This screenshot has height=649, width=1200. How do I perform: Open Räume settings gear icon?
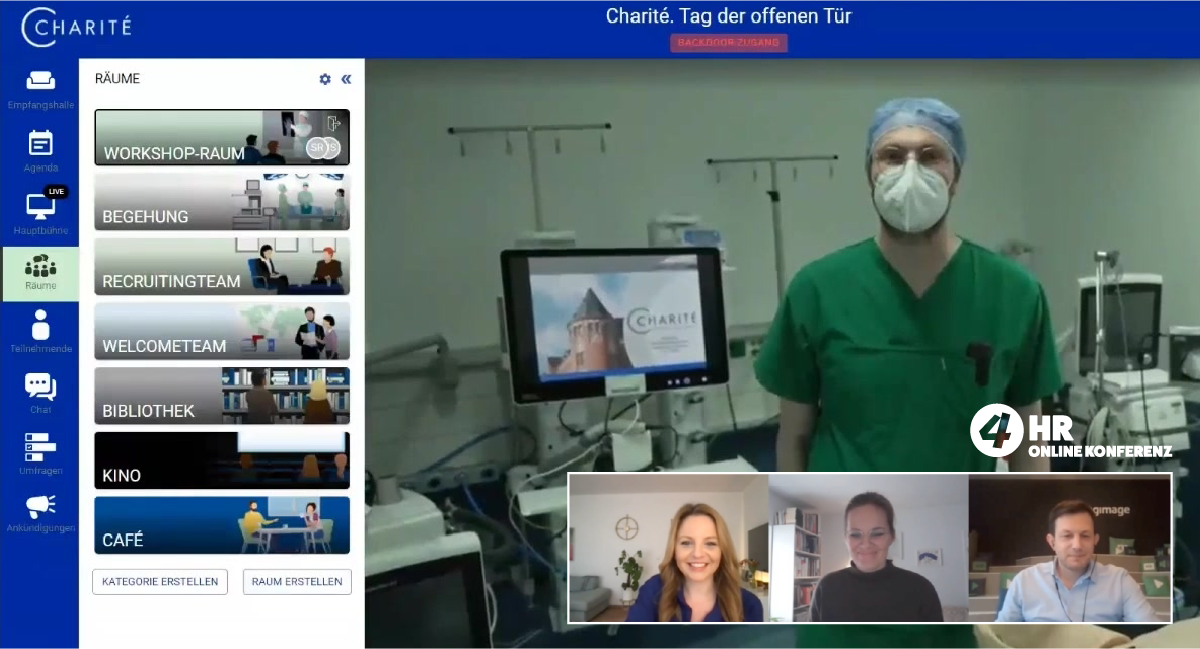click(325, 79)
